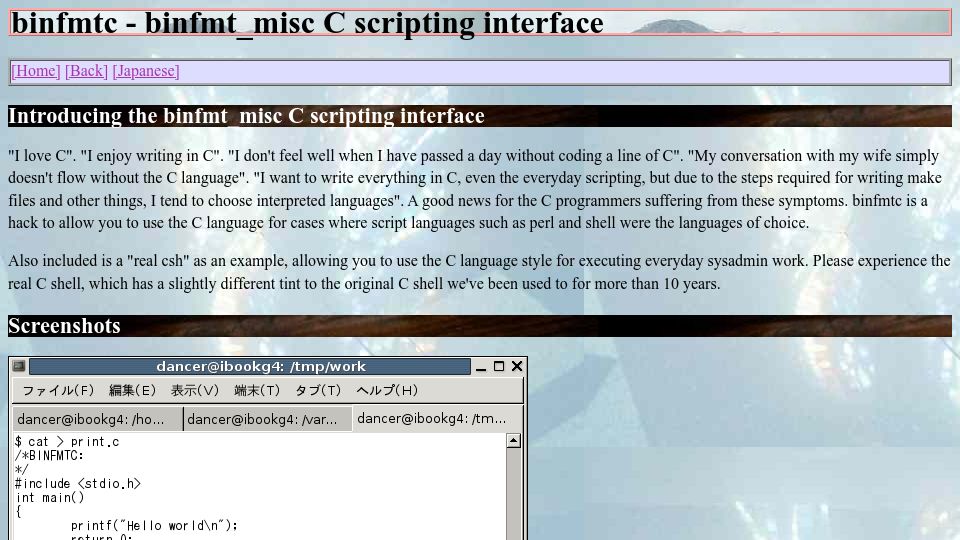Select the dancer@ibookg4: /tm... tab
The height and width of the screenshot is (540, 960).
(x=438, y=419)
